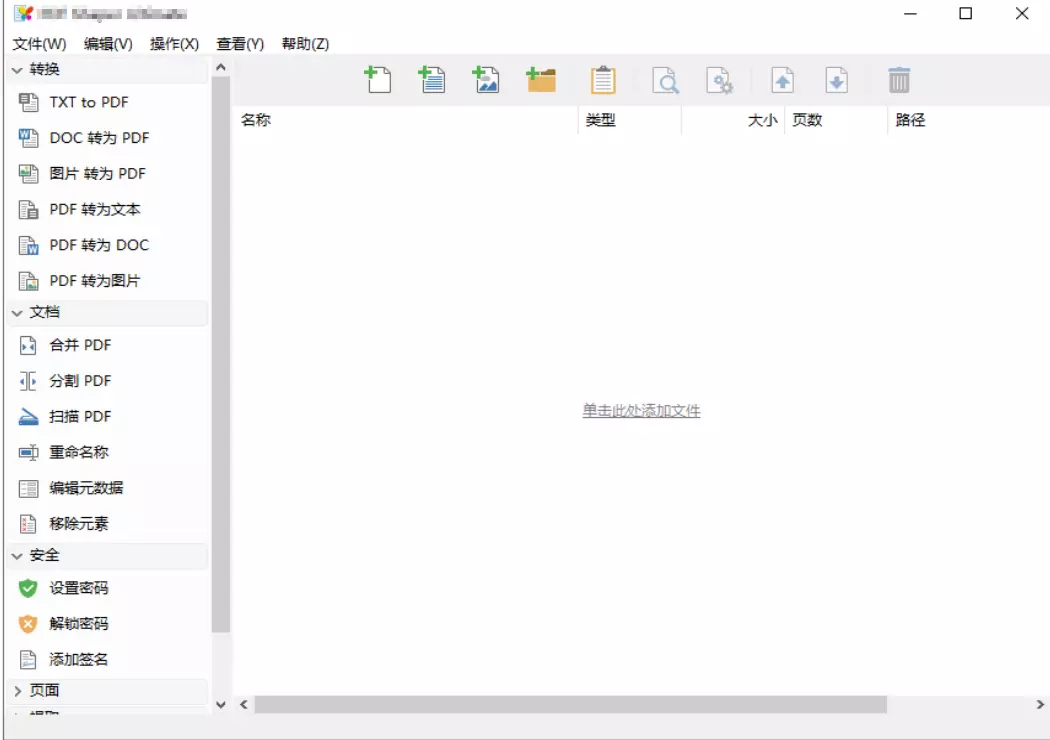
Task: Open the 操作(X) menu
Action: (174, 44)
